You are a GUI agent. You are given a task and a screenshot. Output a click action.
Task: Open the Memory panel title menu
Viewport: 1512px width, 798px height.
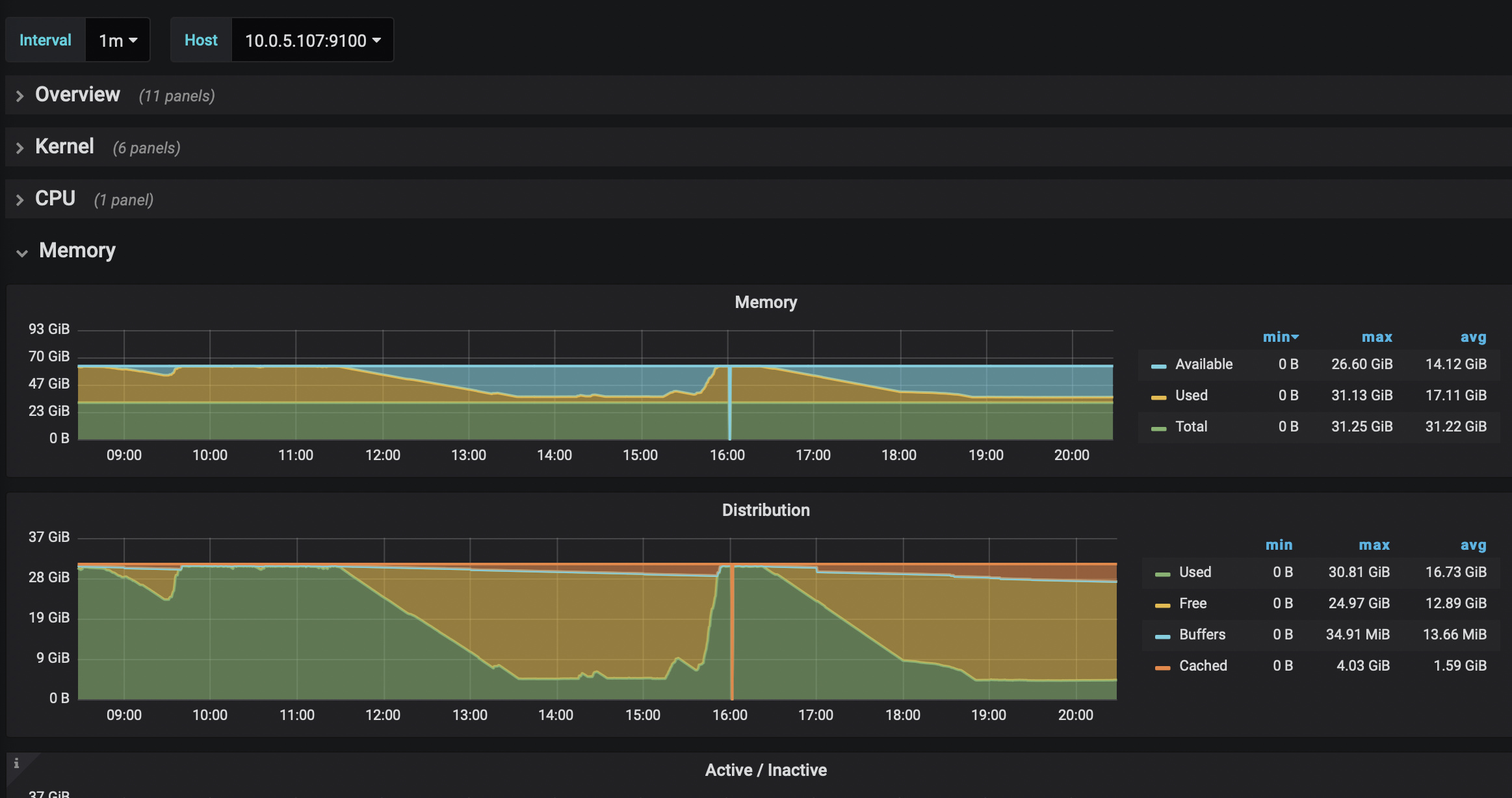point(766,302)
